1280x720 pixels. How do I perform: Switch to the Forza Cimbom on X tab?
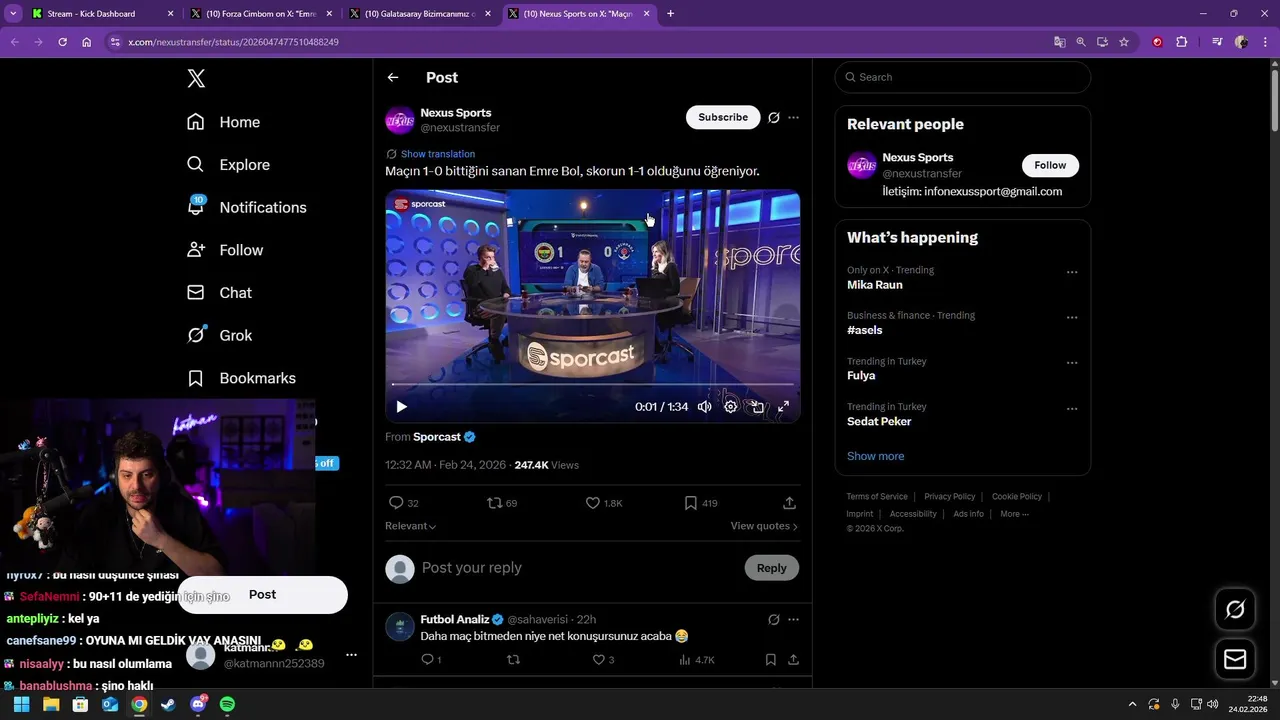click(261, 14)
